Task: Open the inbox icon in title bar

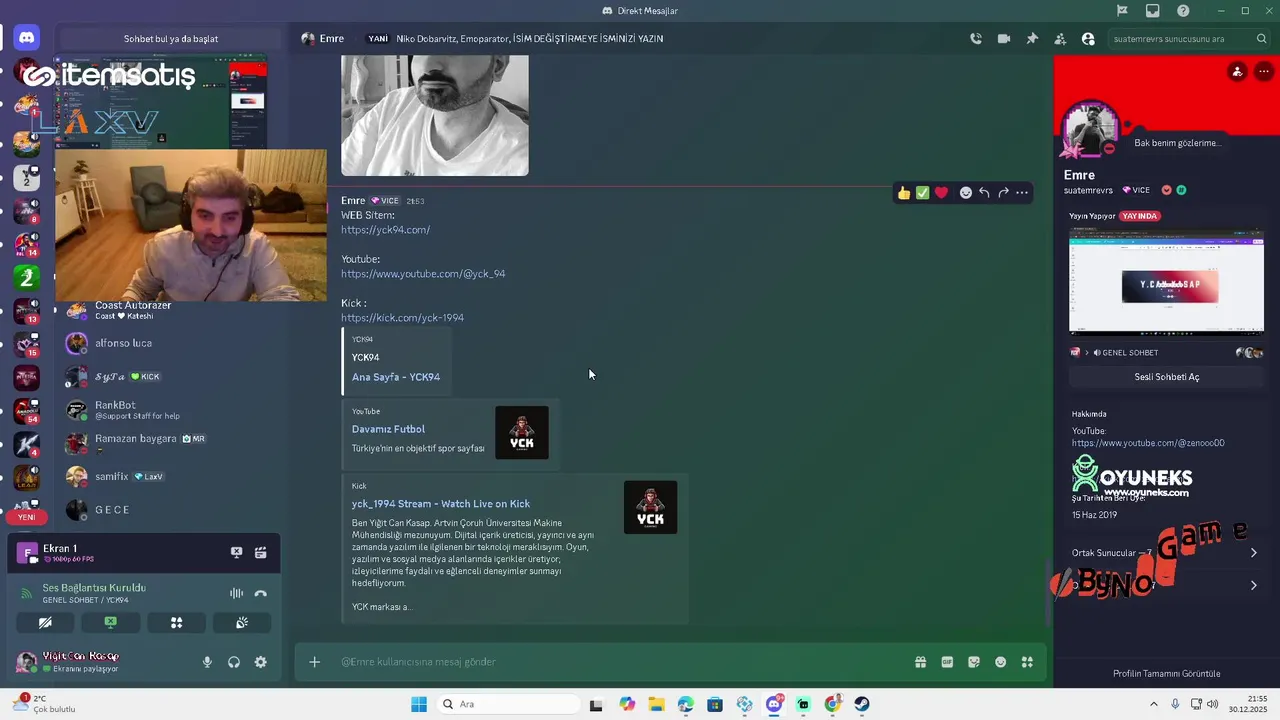Action: click(1153, 11)
